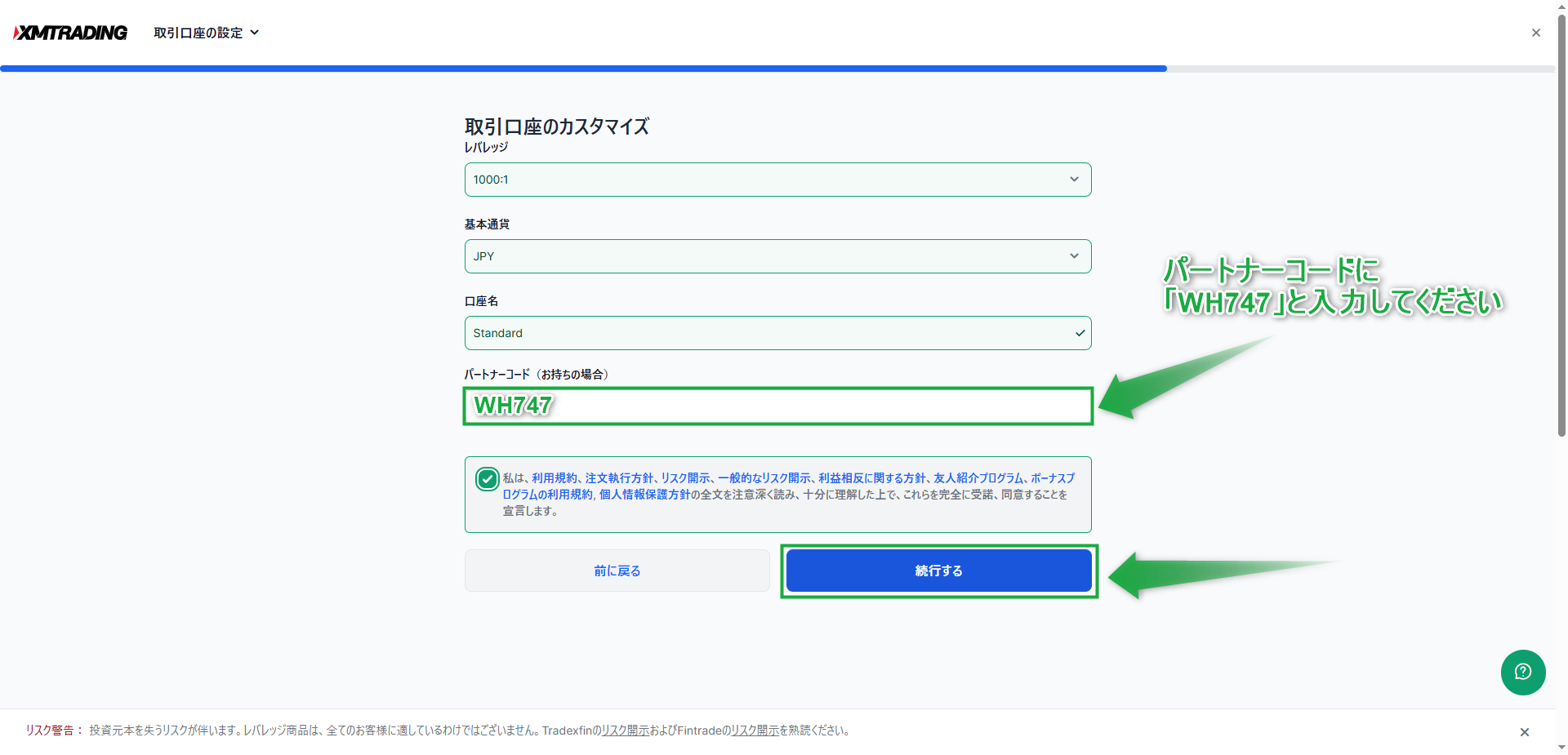Expand the レバレッジ 1000:1 dropdown
The width and height of the screenshot is (1568, 755).
pyautogui.click(x=777, y=180)
